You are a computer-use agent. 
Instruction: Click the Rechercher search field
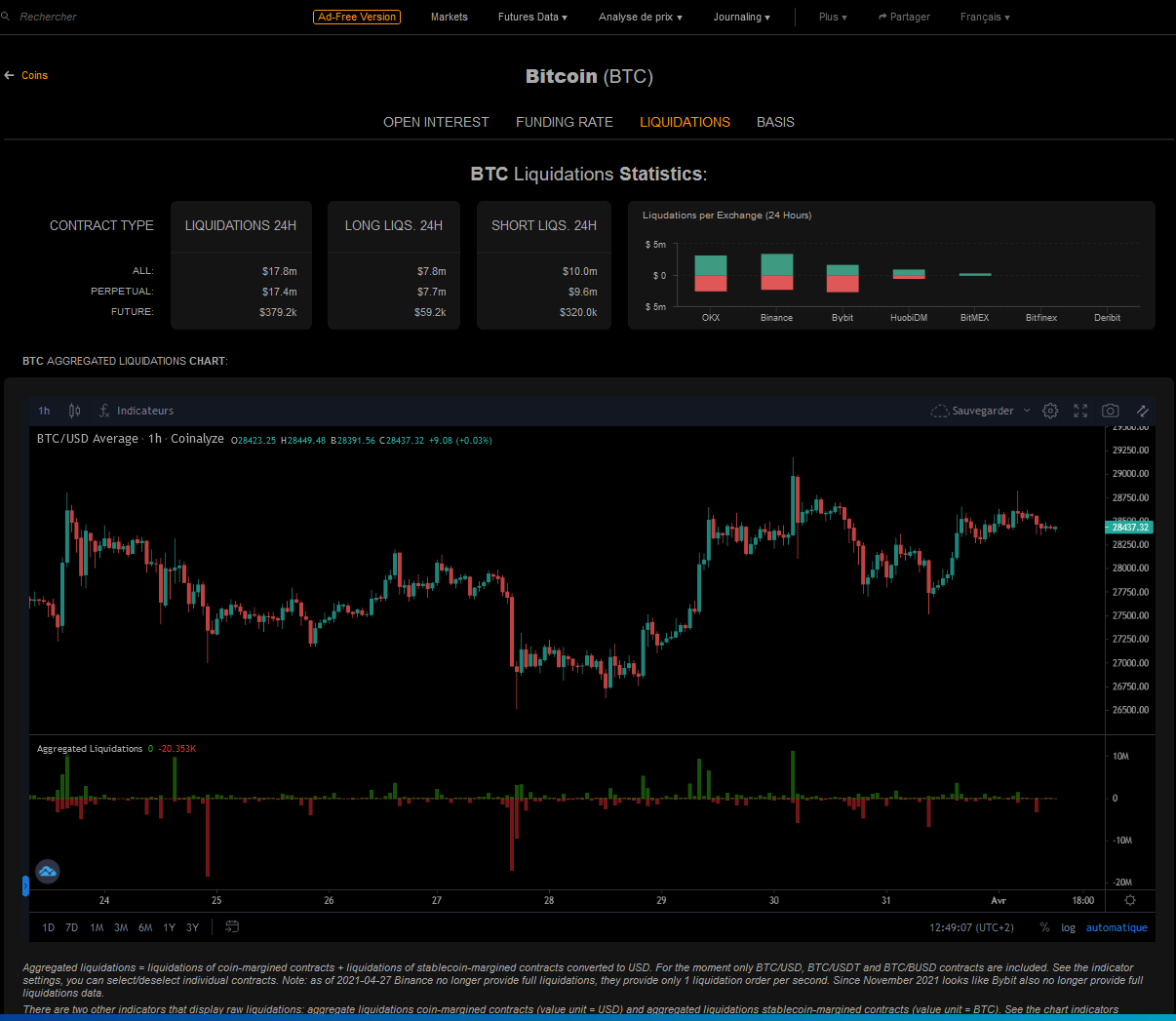click(x=48, y=17)
